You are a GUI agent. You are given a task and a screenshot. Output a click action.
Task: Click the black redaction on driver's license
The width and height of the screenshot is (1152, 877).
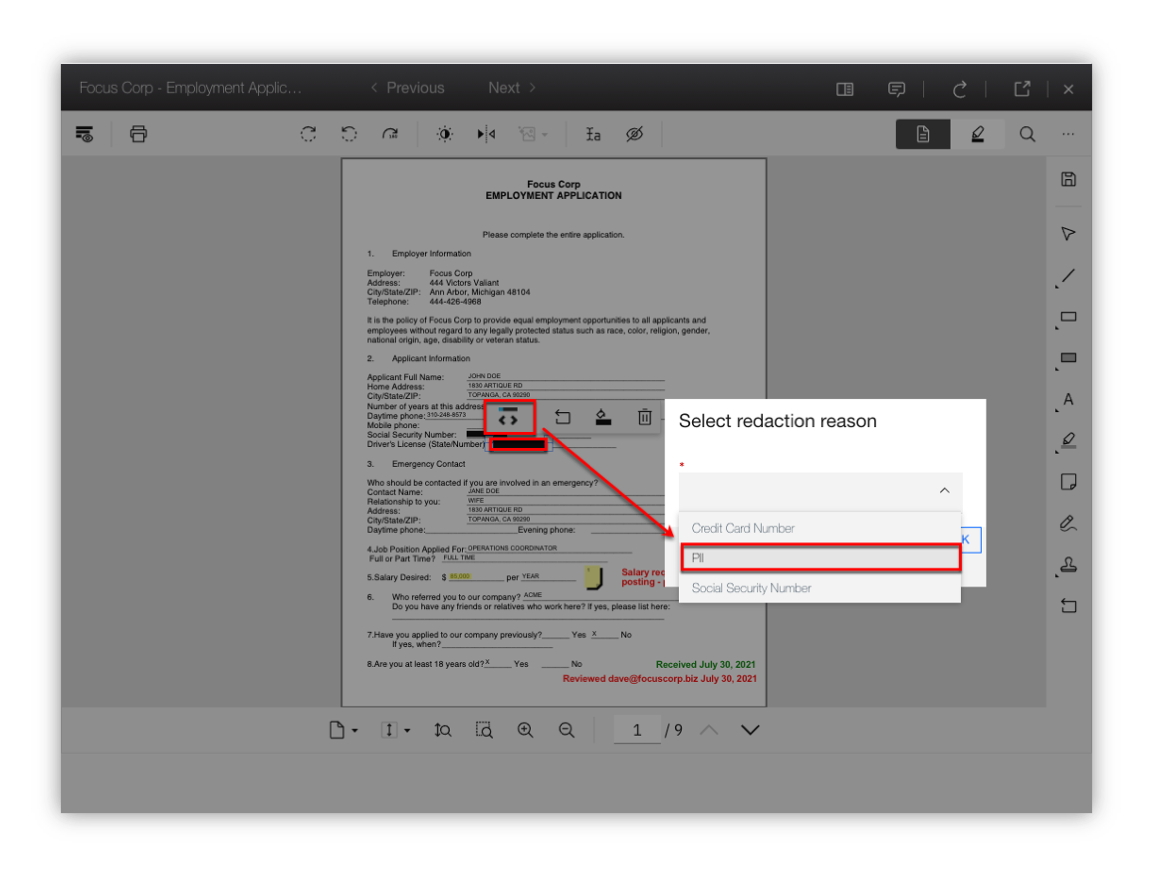(519, 444)
